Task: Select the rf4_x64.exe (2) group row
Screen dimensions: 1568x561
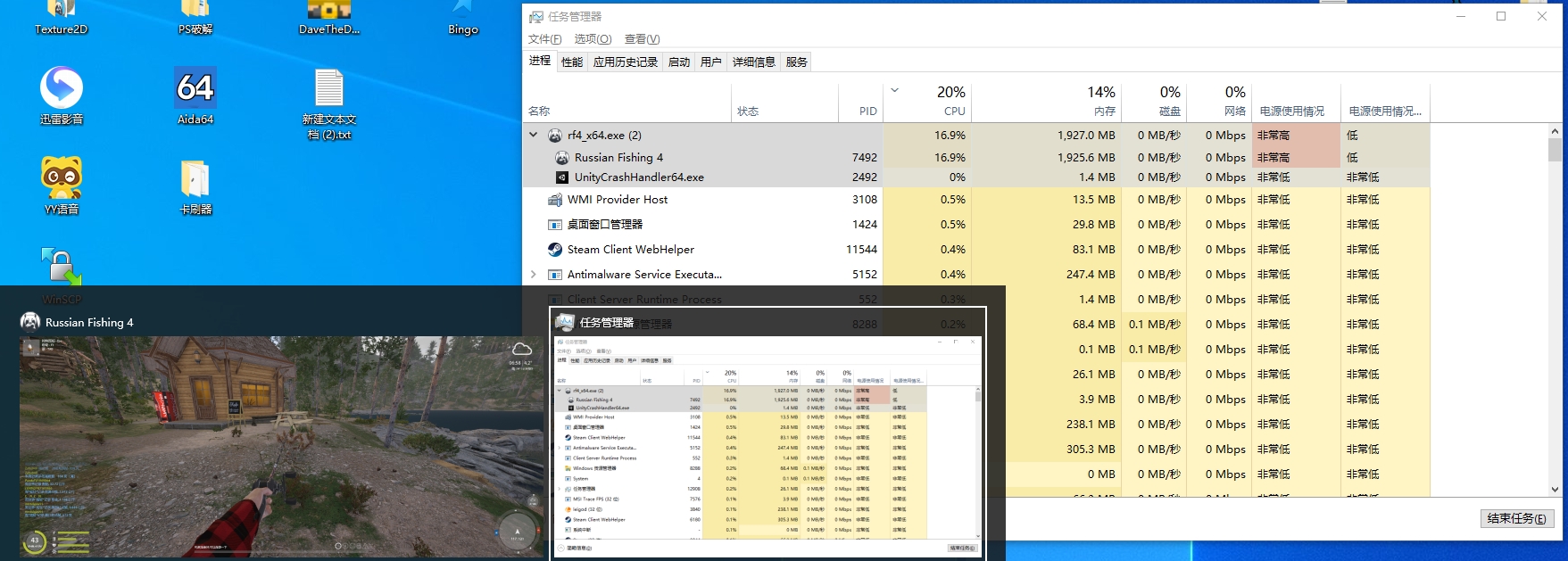Action: coord(976,136)
